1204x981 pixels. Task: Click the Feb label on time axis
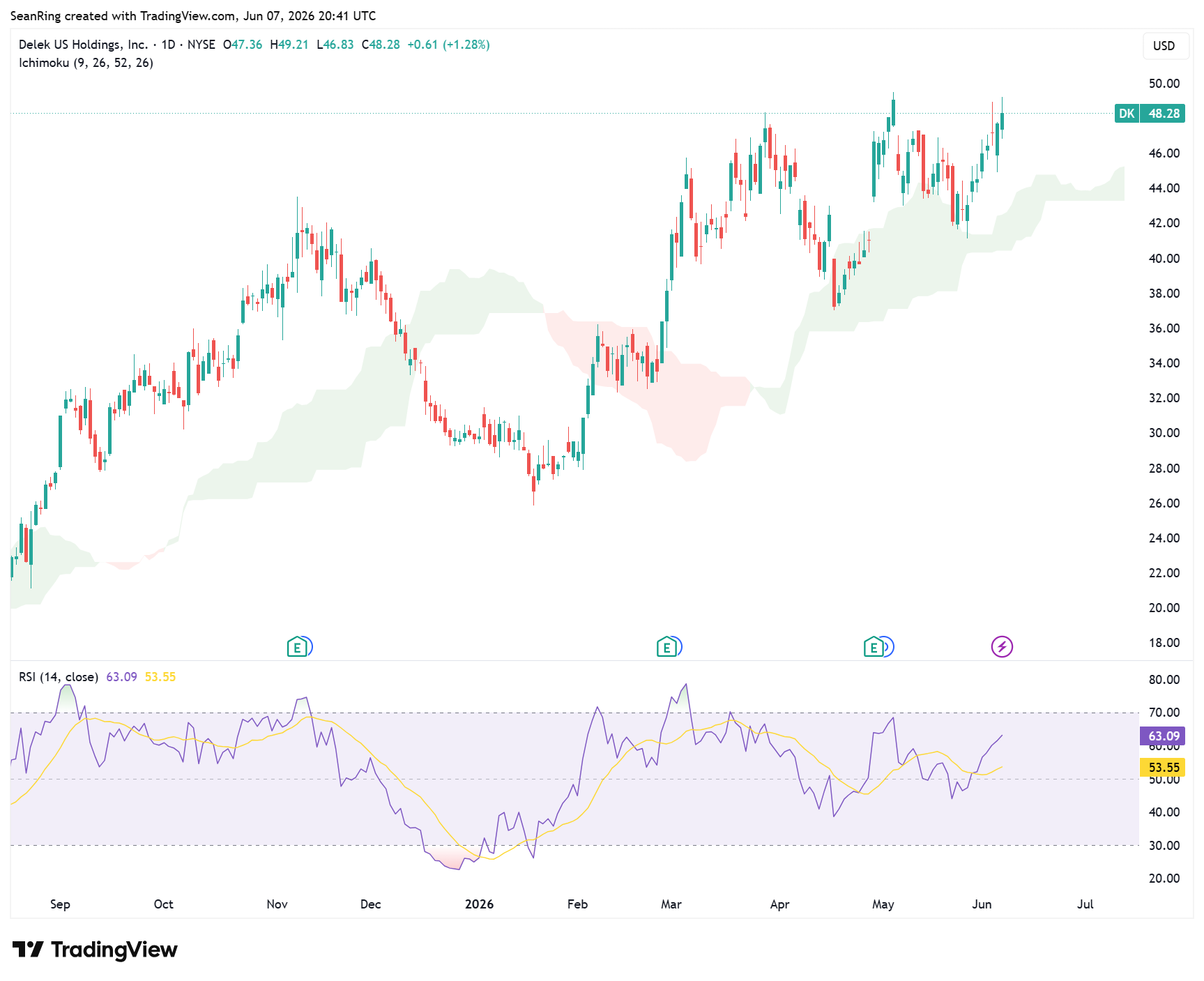pyautogui.click(x=577, y=904)
